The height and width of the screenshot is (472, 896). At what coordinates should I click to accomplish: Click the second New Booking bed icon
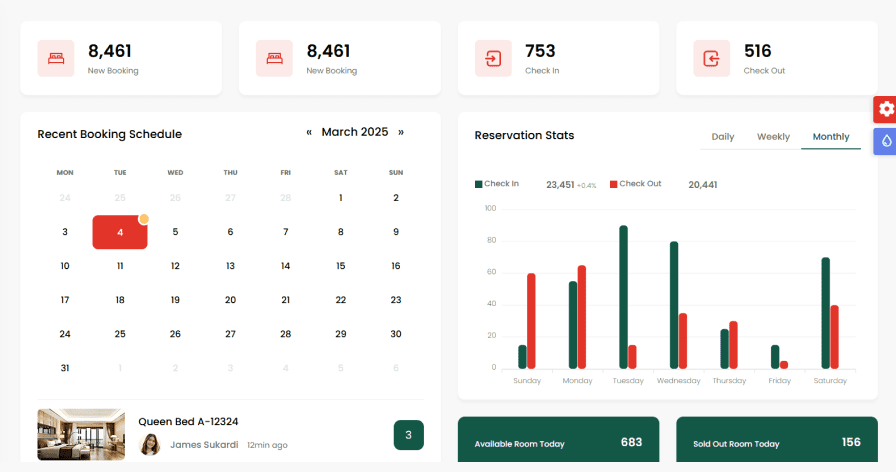(x=274, y=58)
